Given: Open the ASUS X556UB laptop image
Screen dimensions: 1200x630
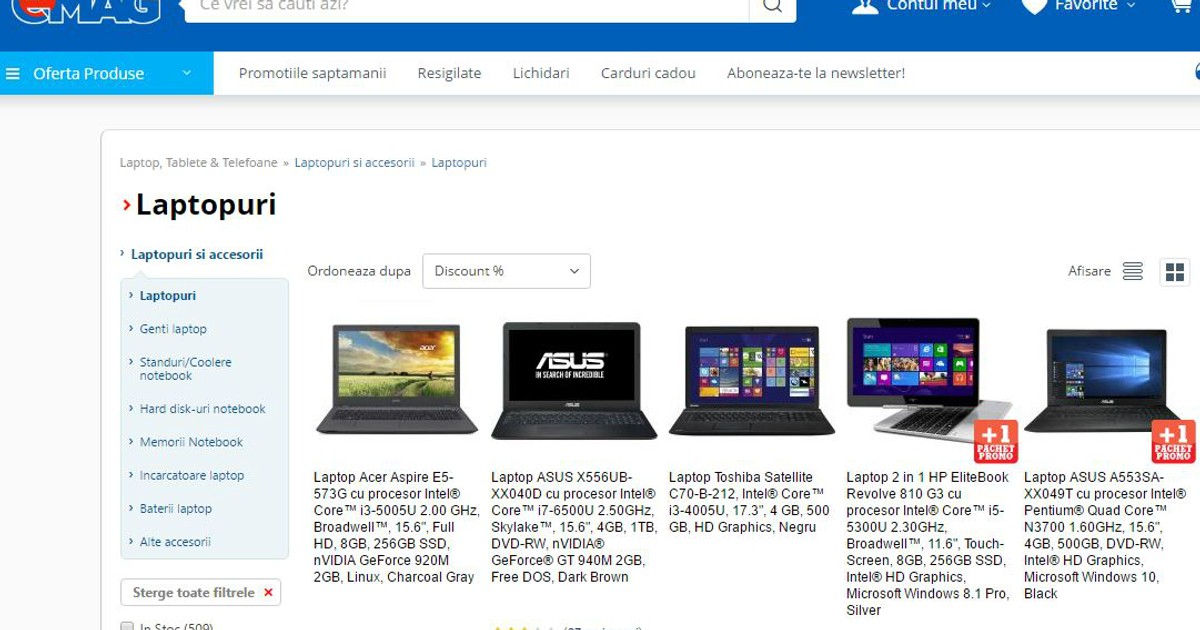Looking at the screenshot, I should coord(574,380).
